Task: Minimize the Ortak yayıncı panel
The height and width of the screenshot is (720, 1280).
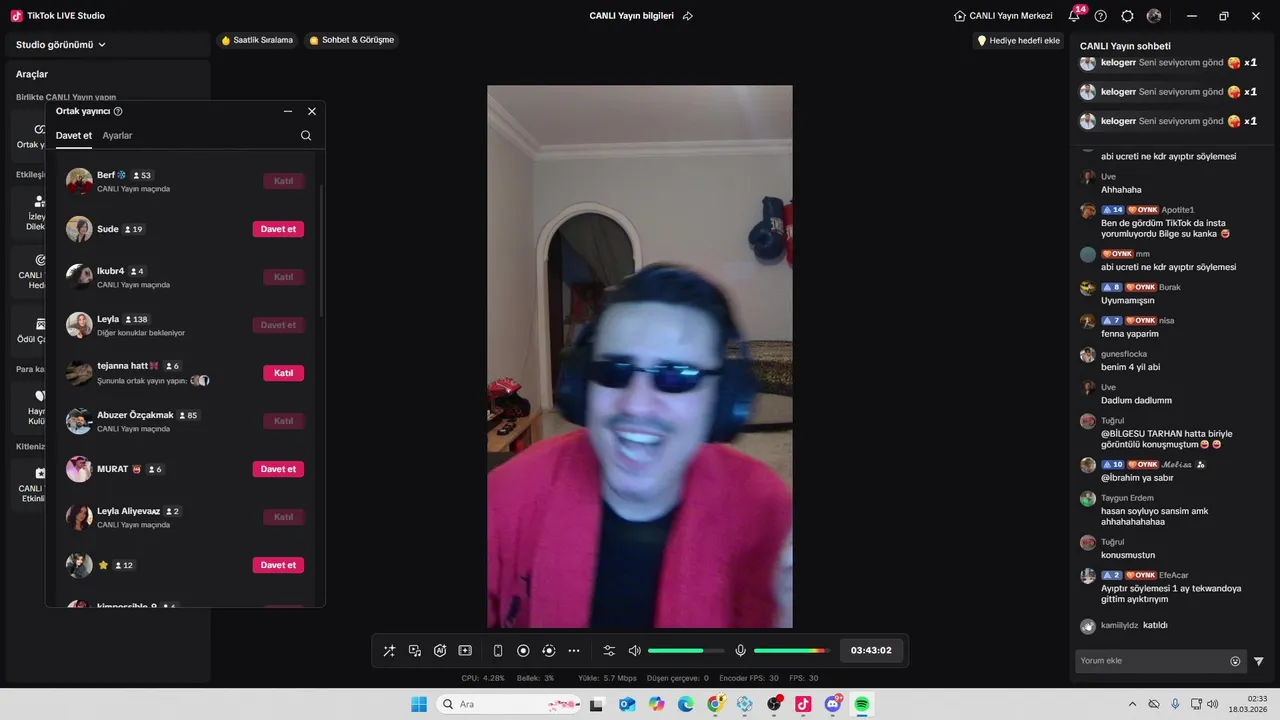Action: point(288,111)
